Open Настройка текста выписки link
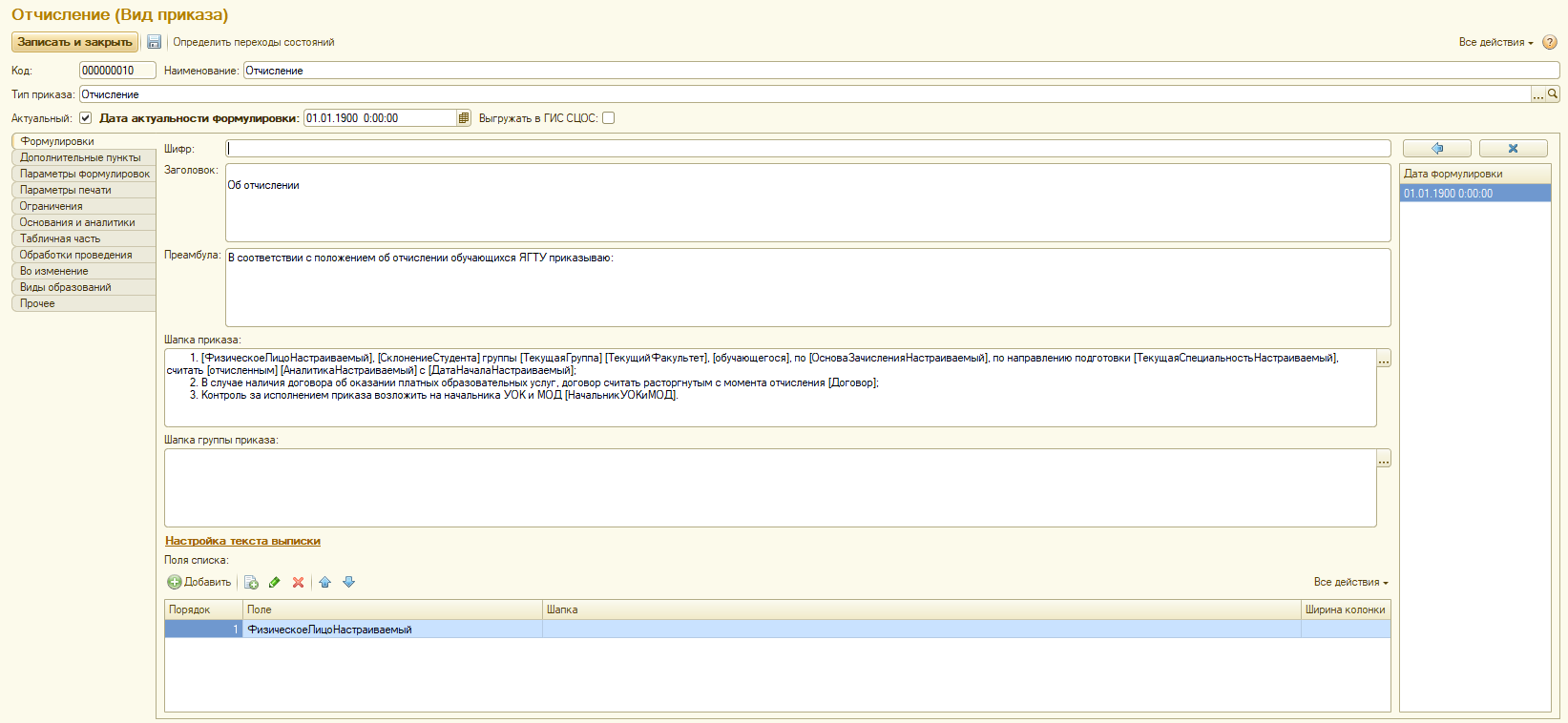The width and height of the screenshot is (1568, 723). click(x=242, y=541)
